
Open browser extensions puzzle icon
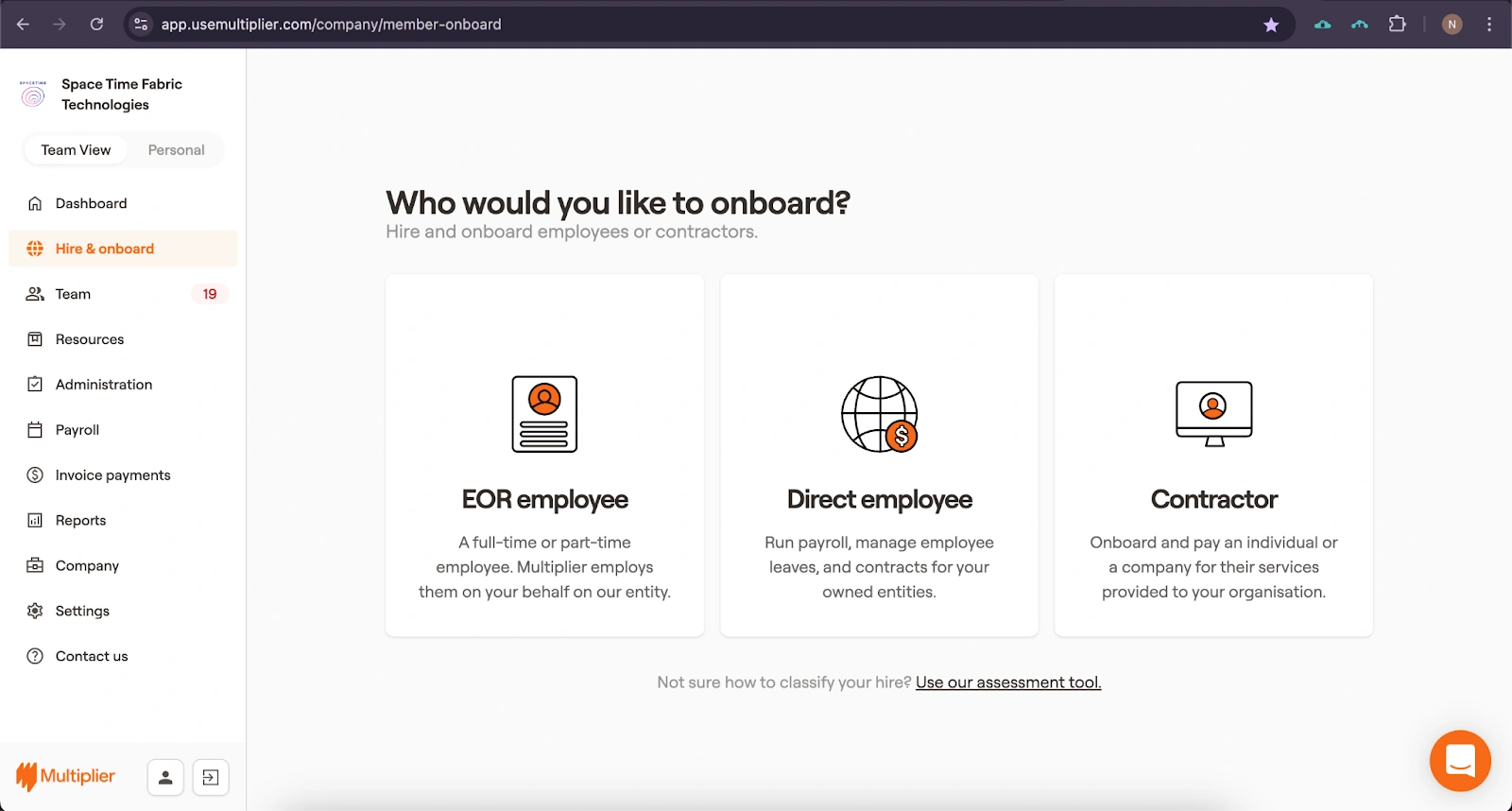point(1397,25)
